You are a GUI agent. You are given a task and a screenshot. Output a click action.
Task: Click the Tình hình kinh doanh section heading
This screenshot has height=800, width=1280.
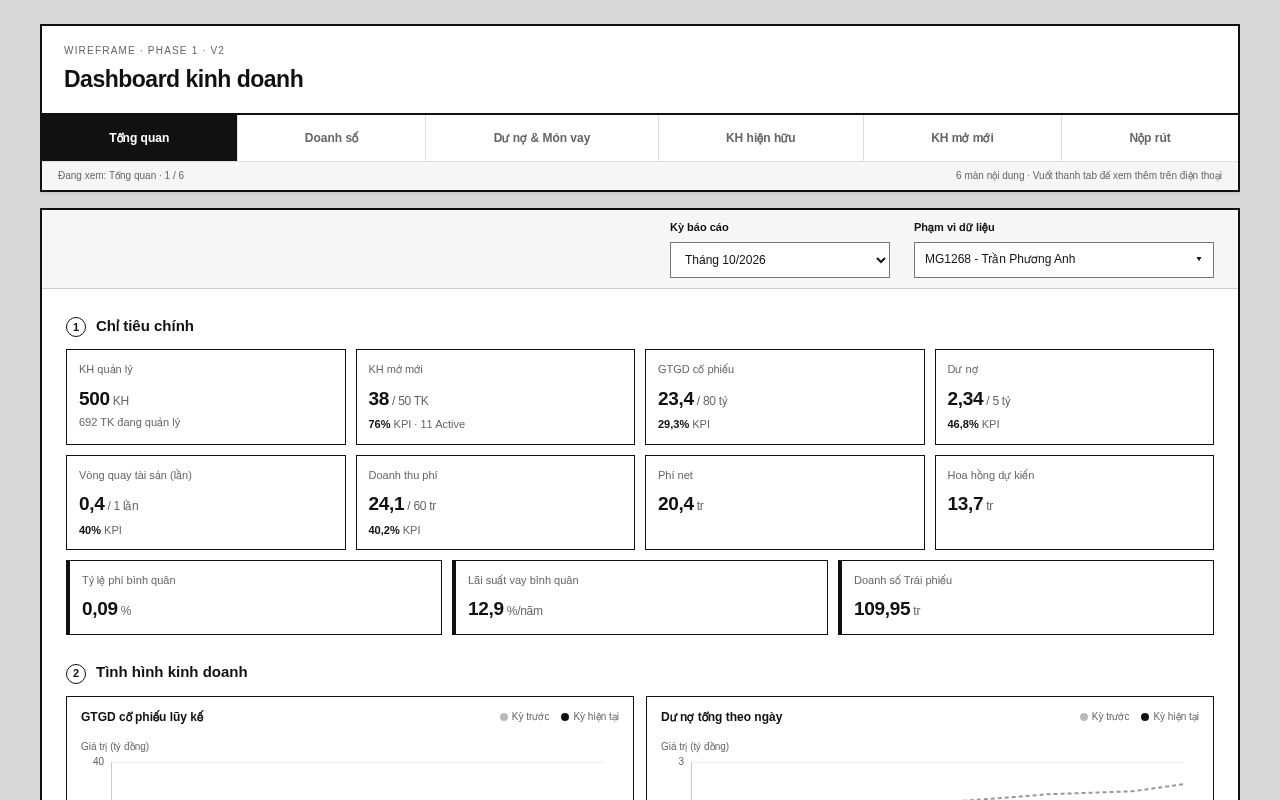172,672
